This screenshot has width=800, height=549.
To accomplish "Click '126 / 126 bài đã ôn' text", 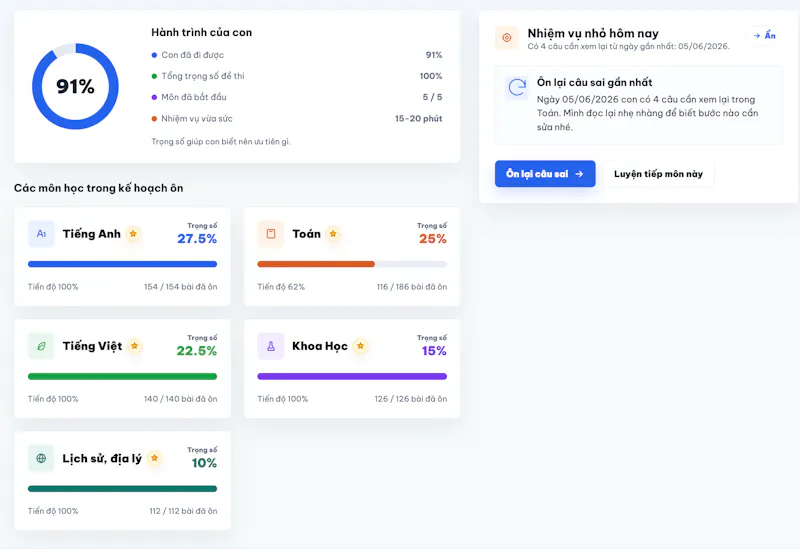I will tap(411, 399).
